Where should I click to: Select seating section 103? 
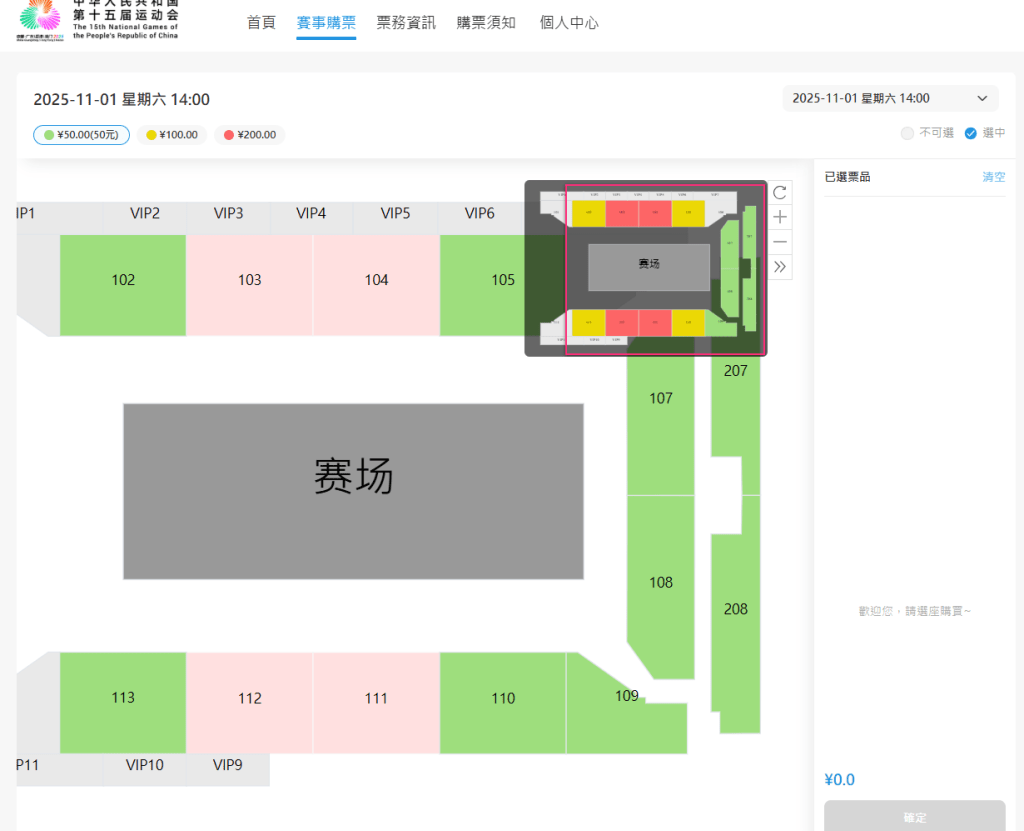click(x=249, y=285)
